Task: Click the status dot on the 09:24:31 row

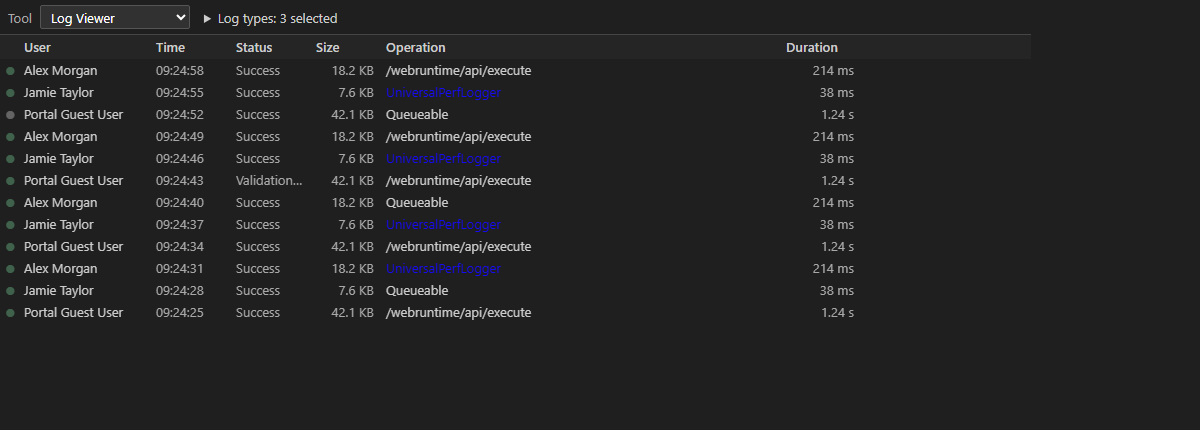Action: [11, 269]
